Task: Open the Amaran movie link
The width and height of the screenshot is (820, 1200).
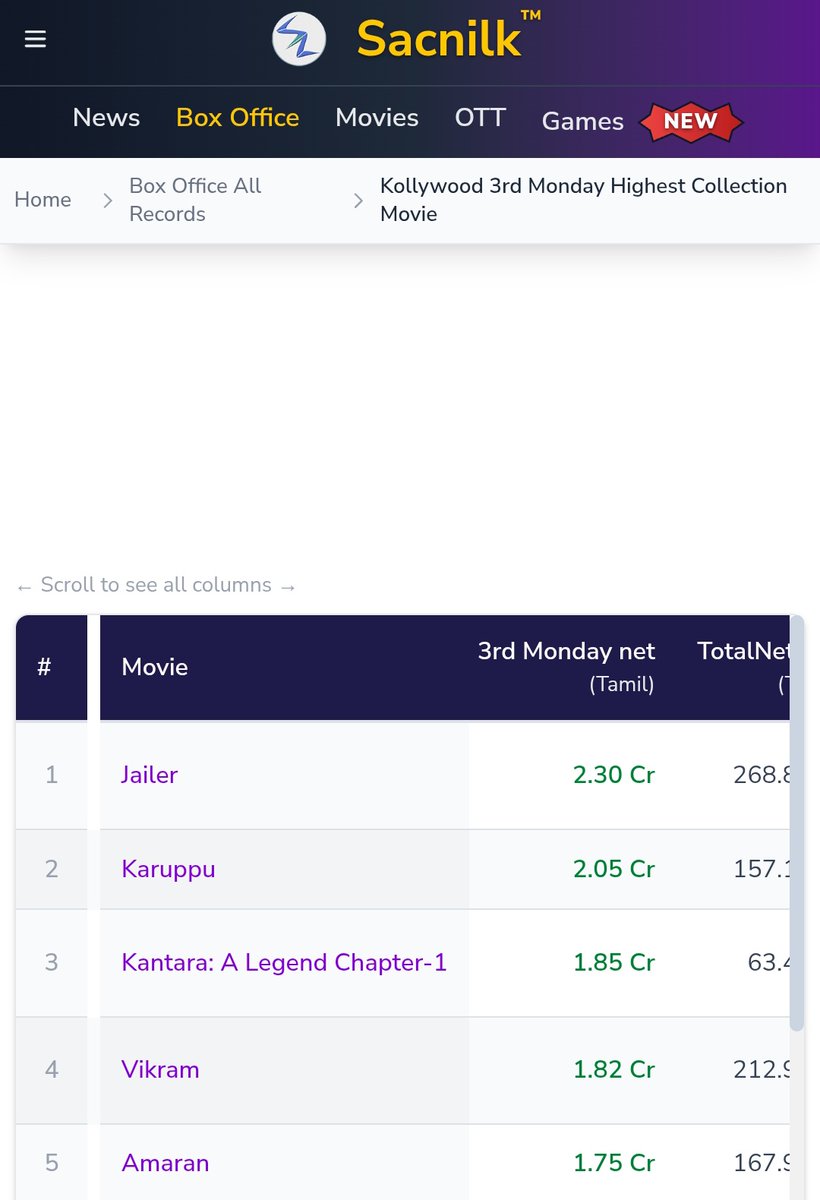Action: (x=165, y=1164)
